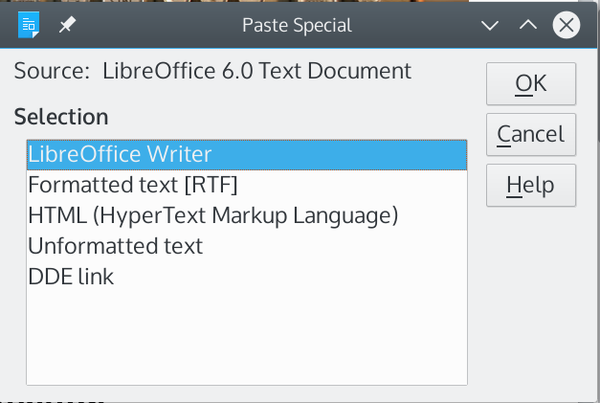Close the Paste Special dialog

[x=568, y=25]
